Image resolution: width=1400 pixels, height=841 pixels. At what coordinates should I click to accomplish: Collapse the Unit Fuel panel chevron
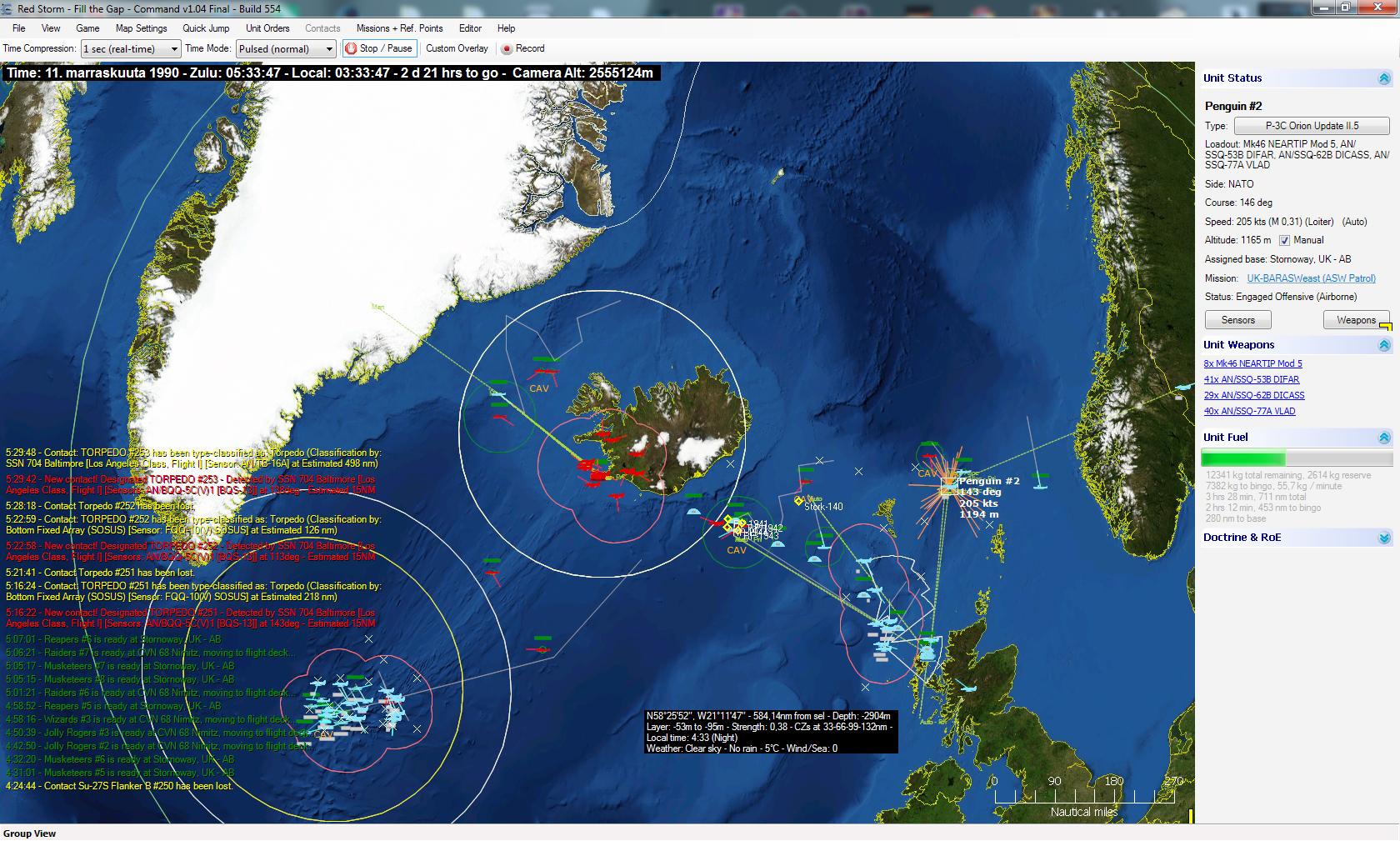tap(1383, 438)
